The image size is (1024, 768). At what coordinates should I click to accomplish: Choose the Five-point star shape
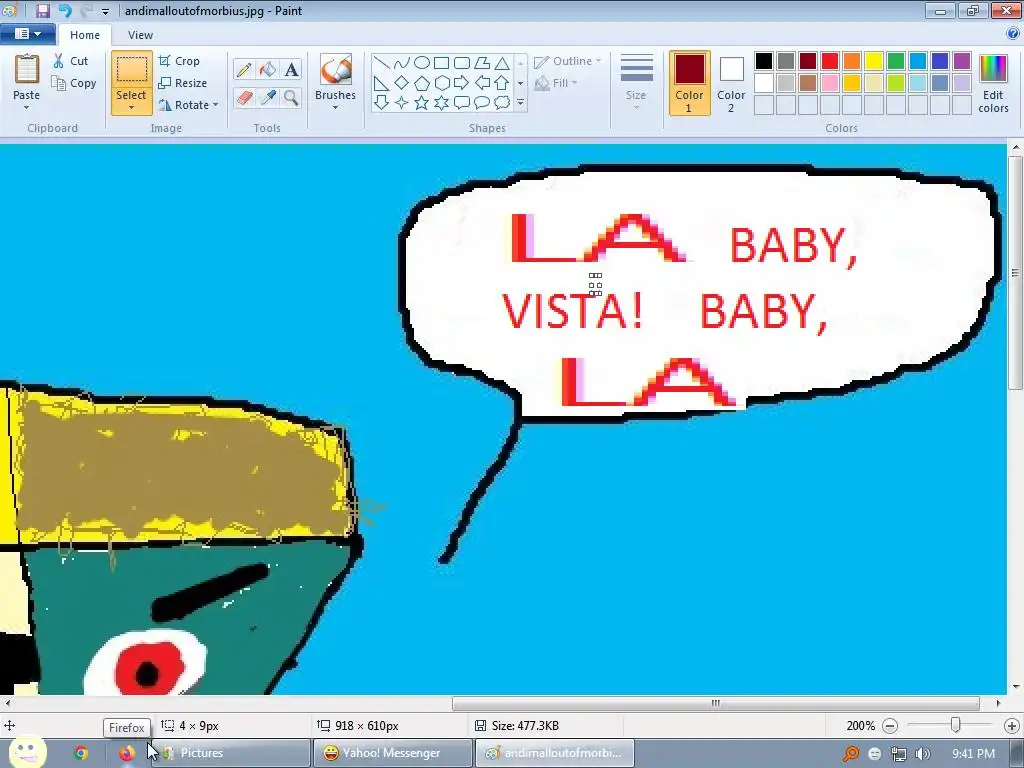tap(422, 103)
